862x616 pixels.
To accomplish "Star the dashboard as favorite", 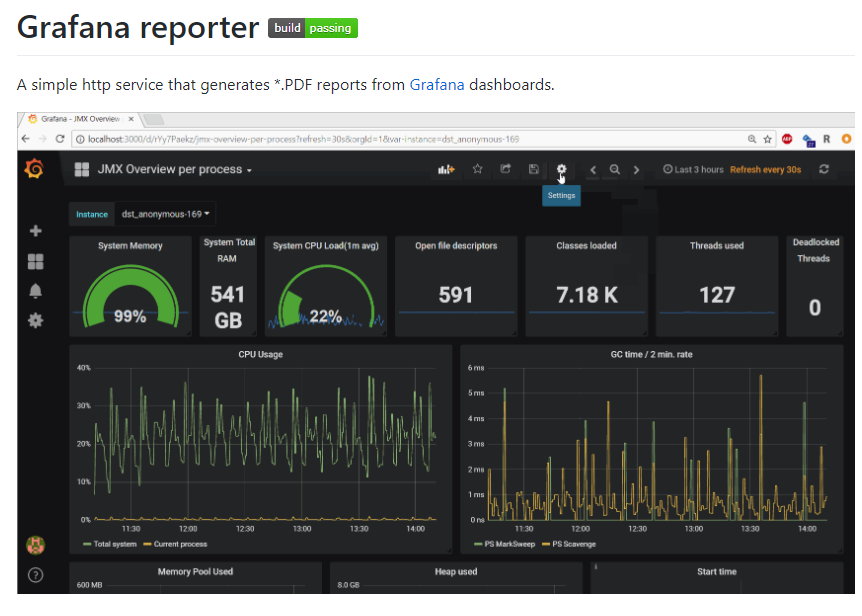I will click(x=477, y=169).
